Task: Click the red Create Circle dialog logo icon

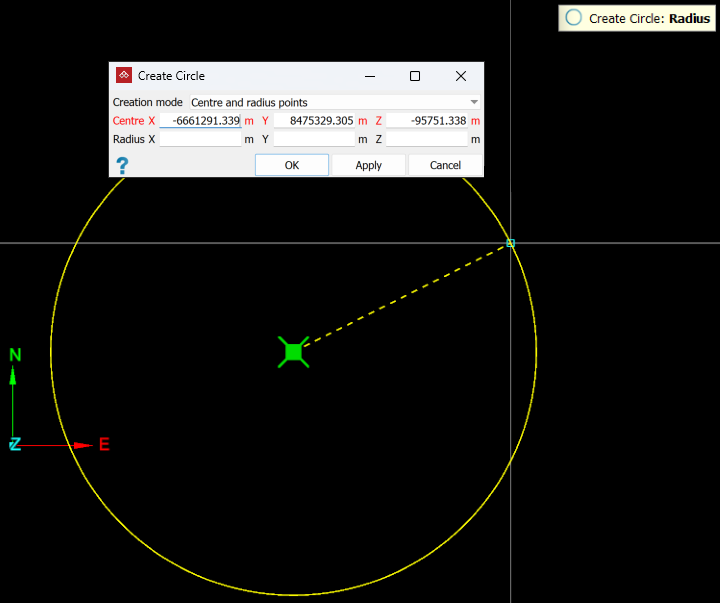Action: point(124,76)
